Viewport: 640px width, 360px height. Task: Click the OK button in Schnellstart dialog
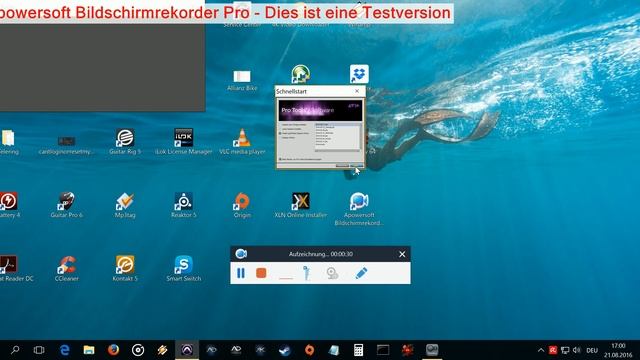[357, 166]
